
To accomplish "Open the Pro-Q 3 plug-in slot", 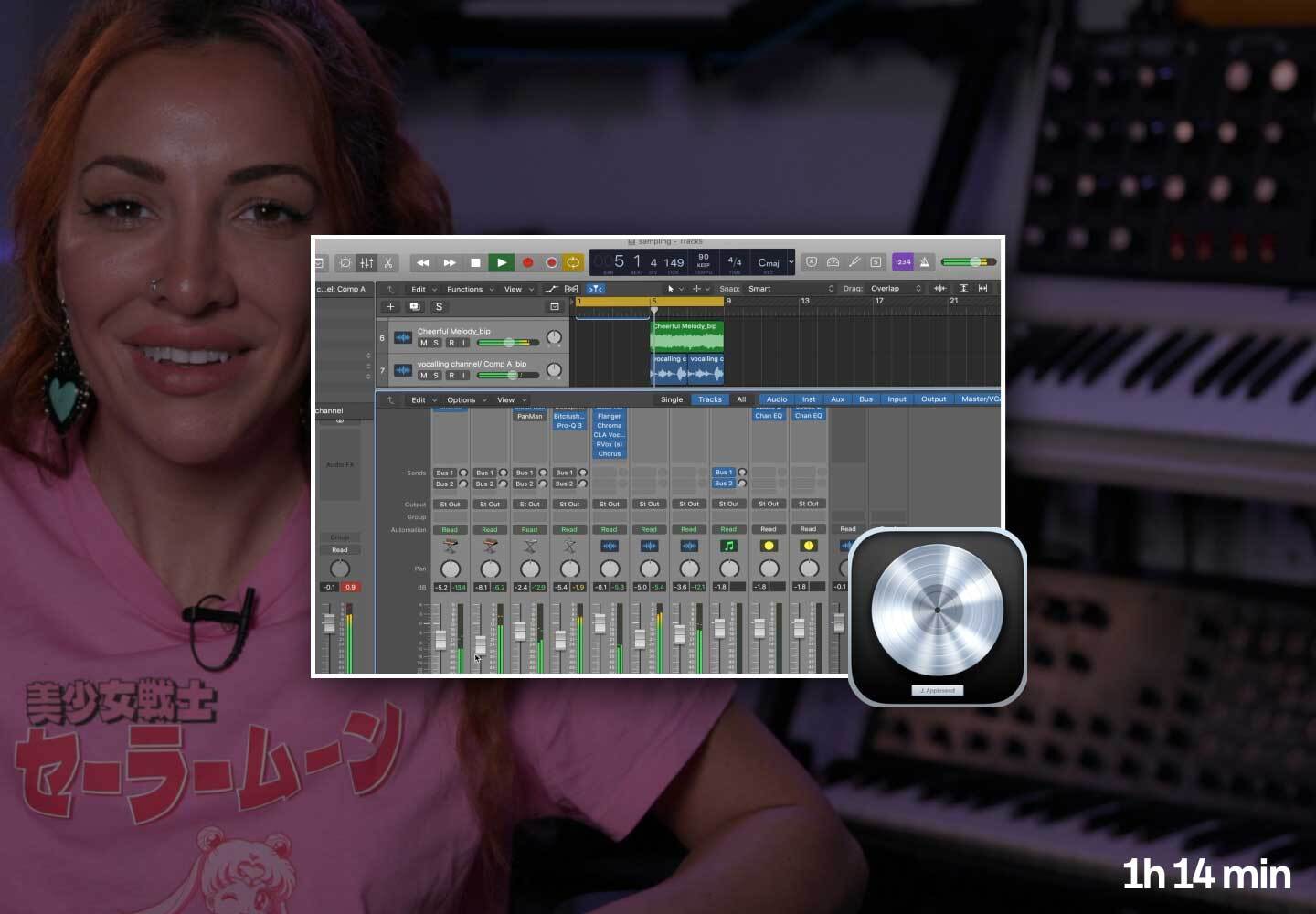I will point(569,426).
